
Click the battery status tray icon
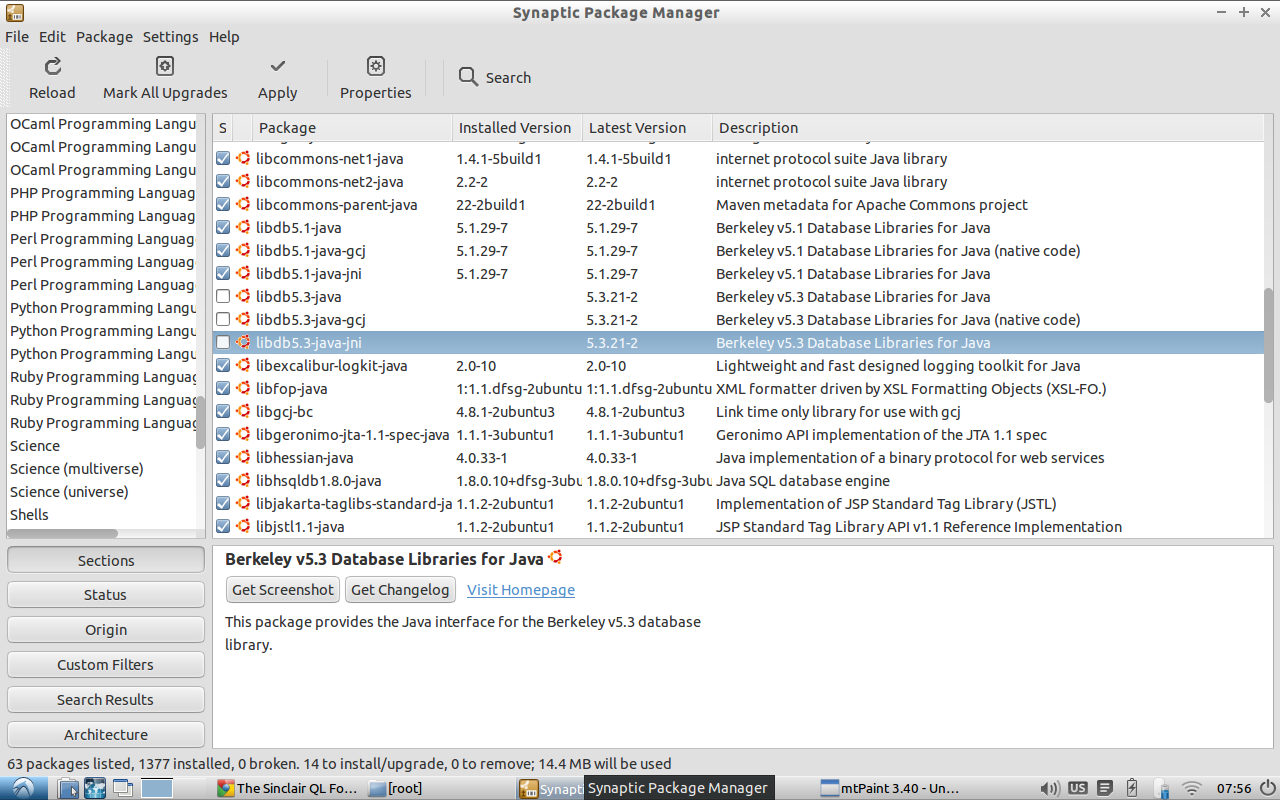[1132, 788]
